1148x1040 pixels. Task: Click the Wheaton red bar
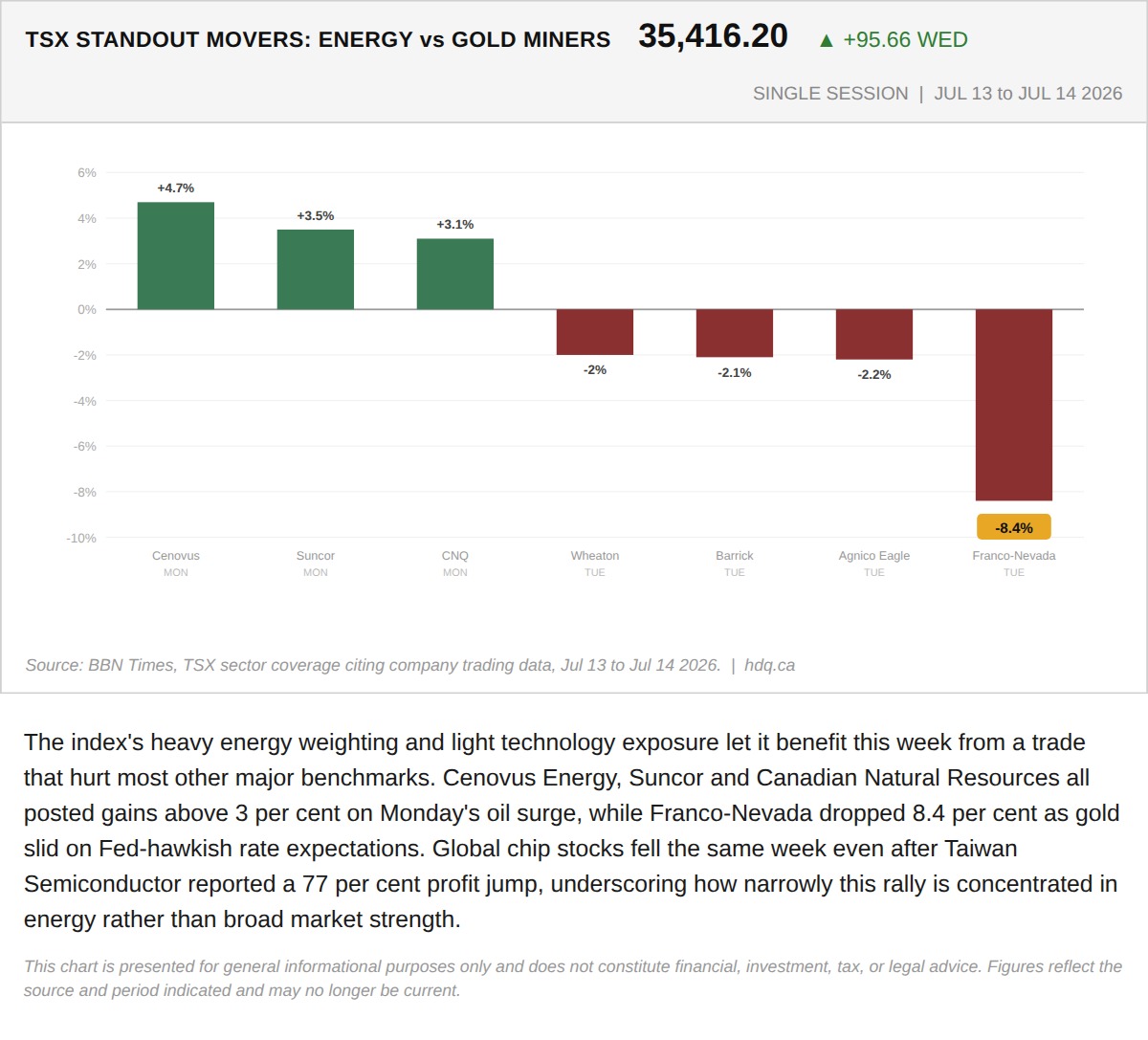[595, 332]
